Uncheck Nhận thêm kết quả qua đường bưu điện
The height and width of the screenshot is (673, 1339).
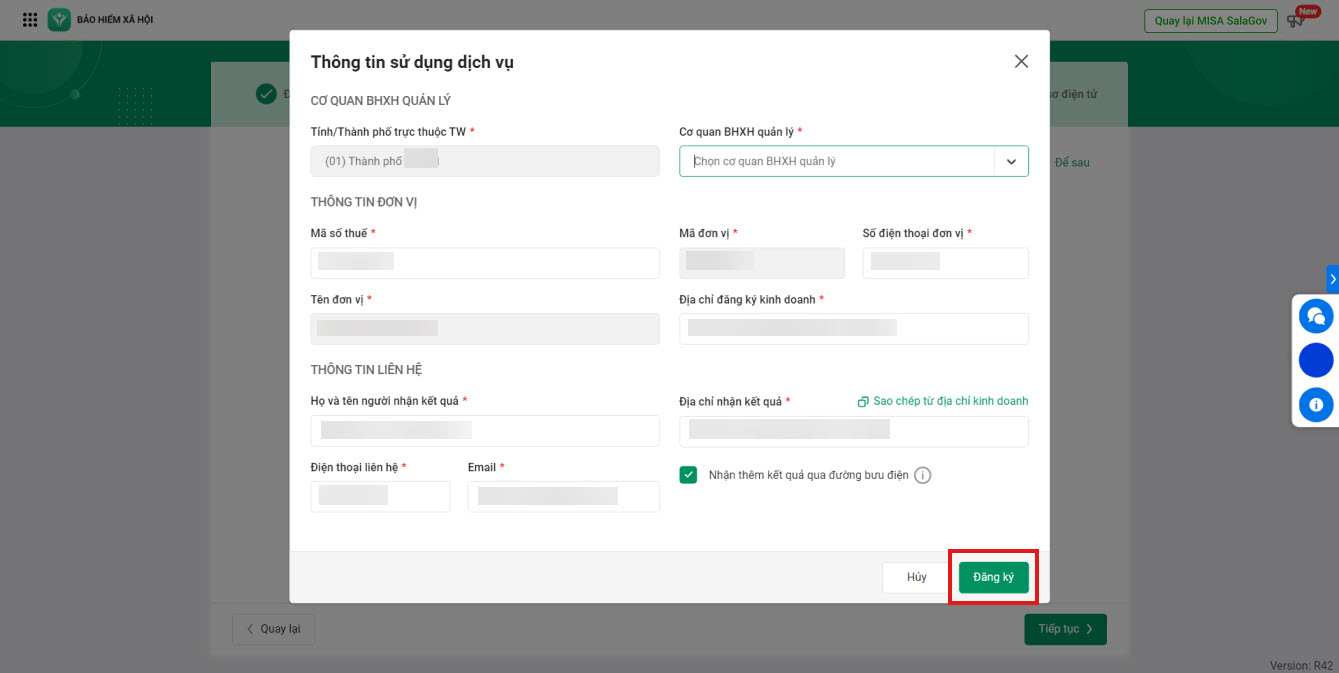(688, 475)
